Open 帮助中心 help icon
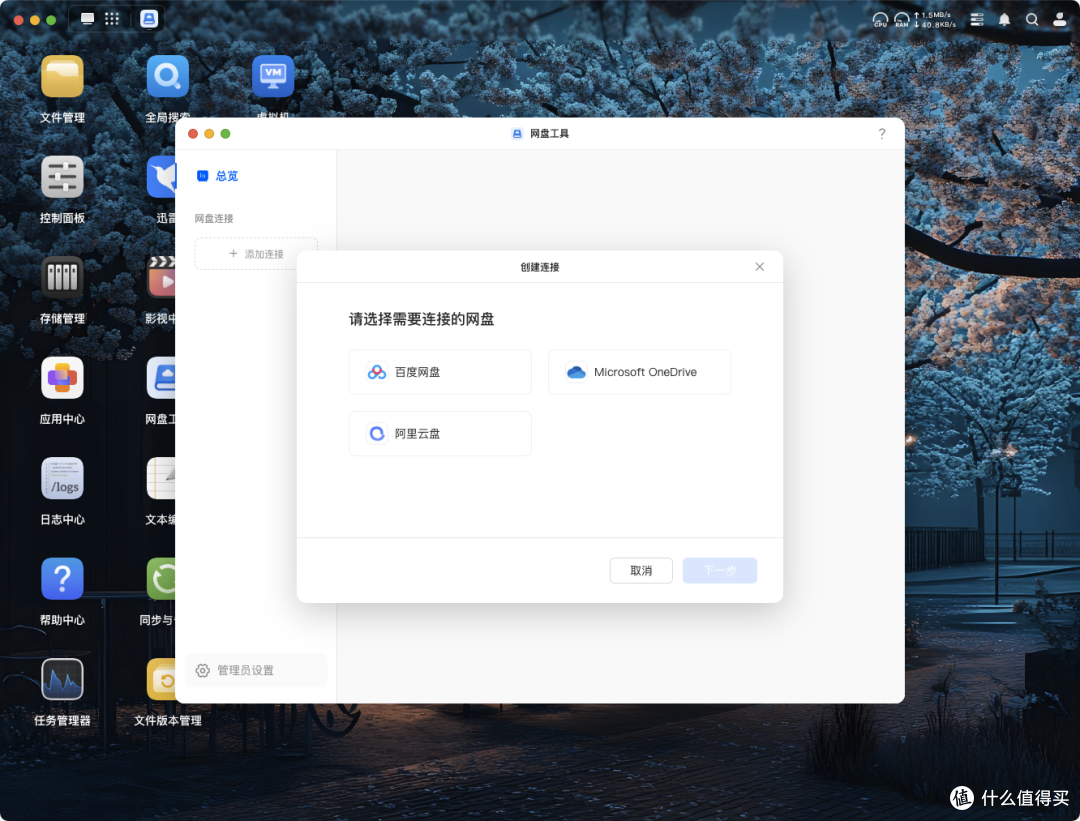This screenshot has width=1080, height=821. (x=62, y=579)
